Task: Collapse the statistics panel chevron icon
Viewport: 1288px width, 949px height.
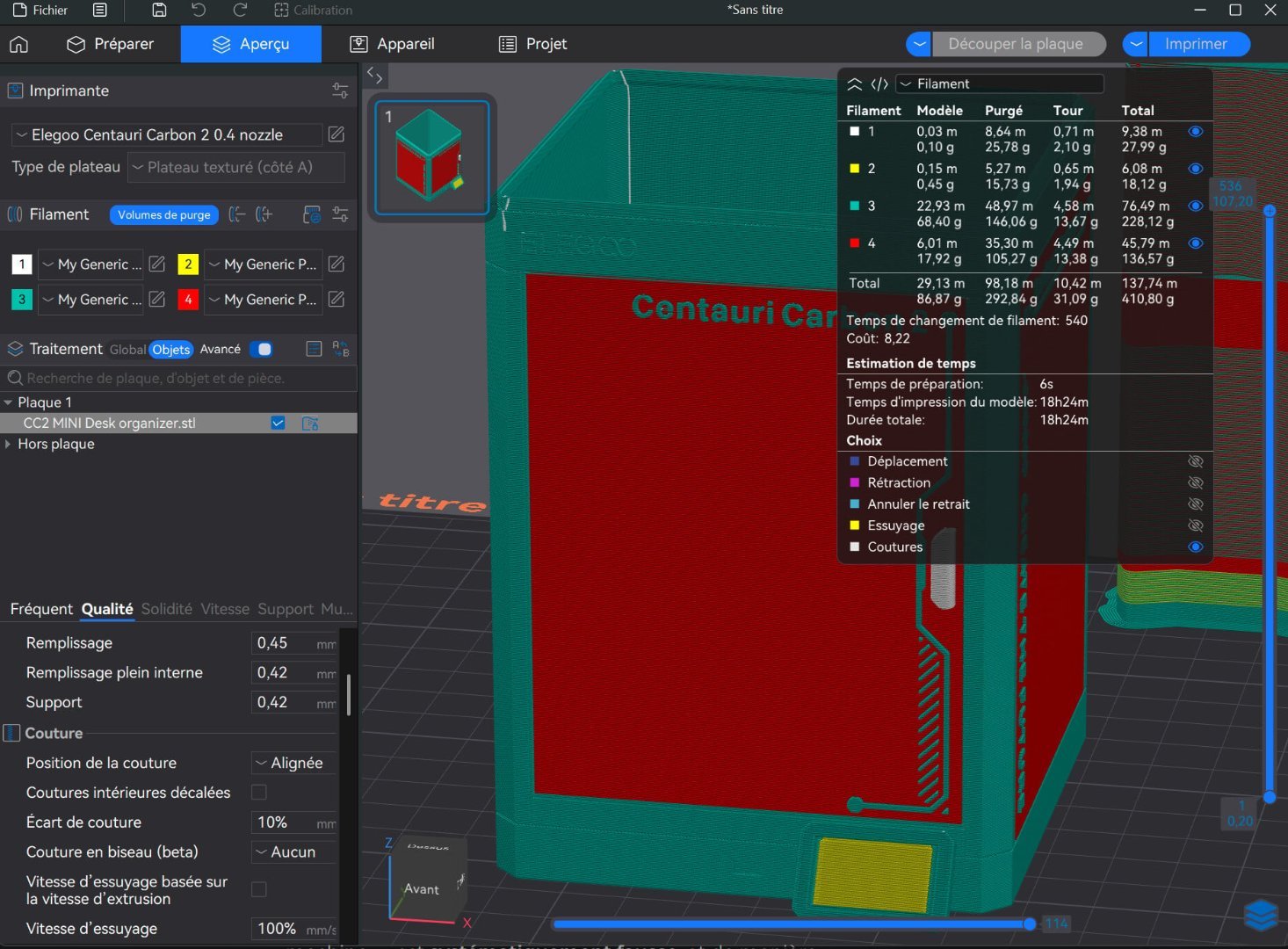Action: click(x=854, y=84)
